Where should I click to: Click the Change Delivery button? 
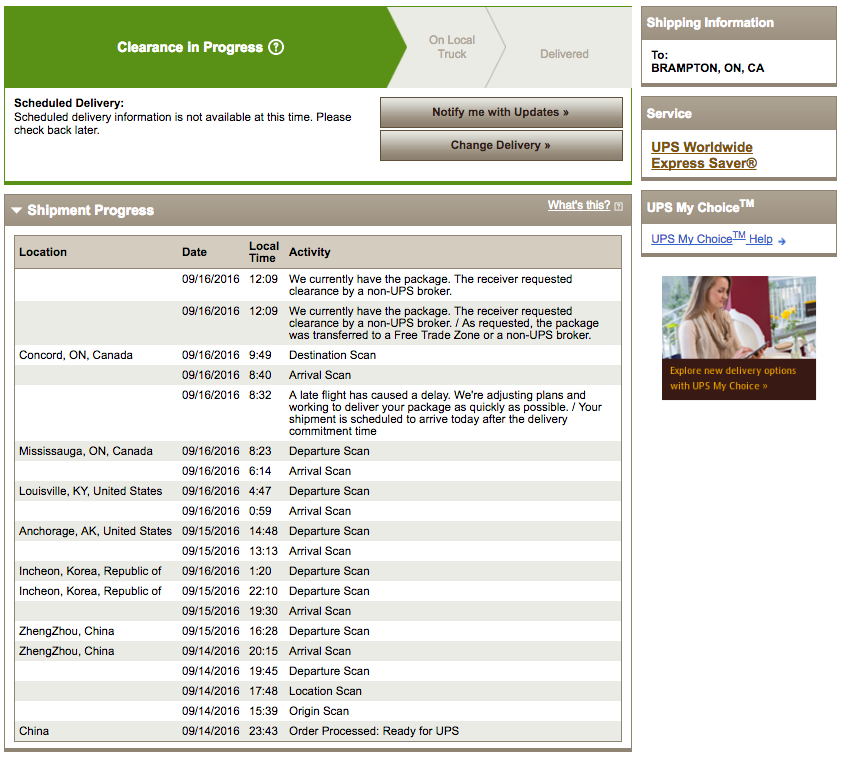pyautogui.click(x=501, y=145)
